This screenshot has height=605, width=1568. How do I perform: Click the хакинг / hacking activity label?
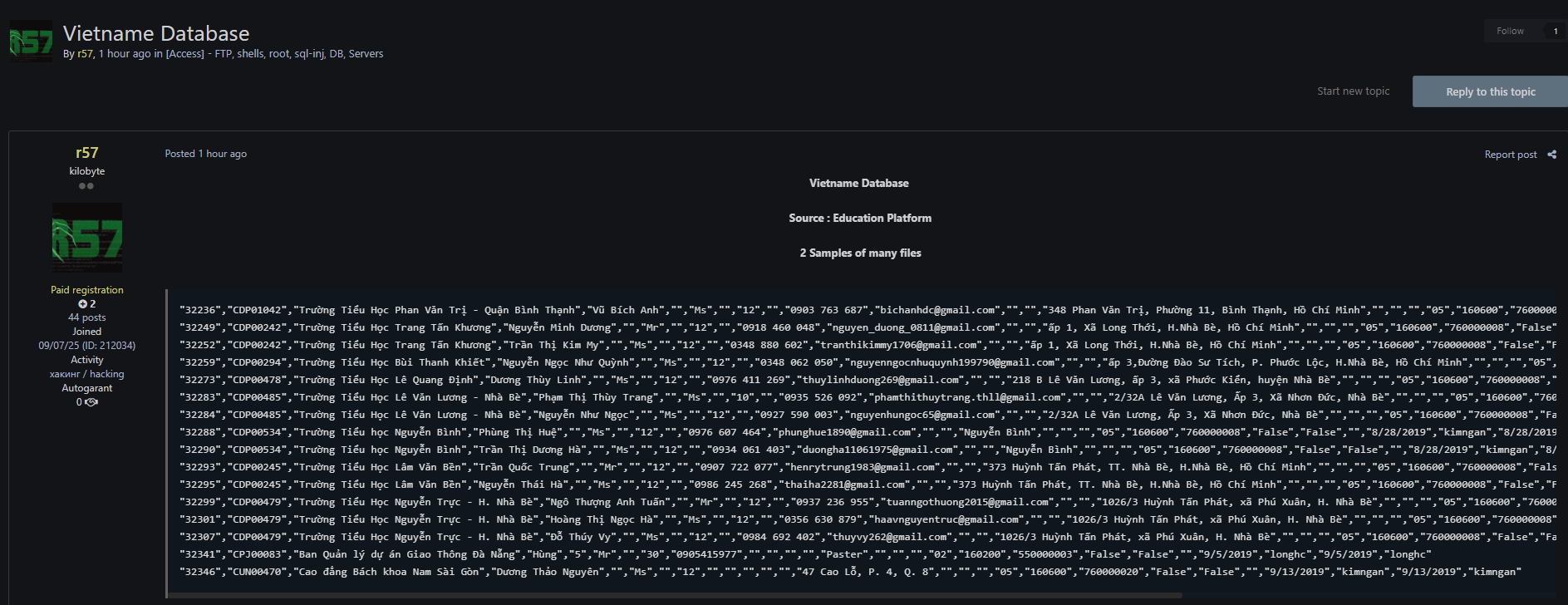[87, 374]
